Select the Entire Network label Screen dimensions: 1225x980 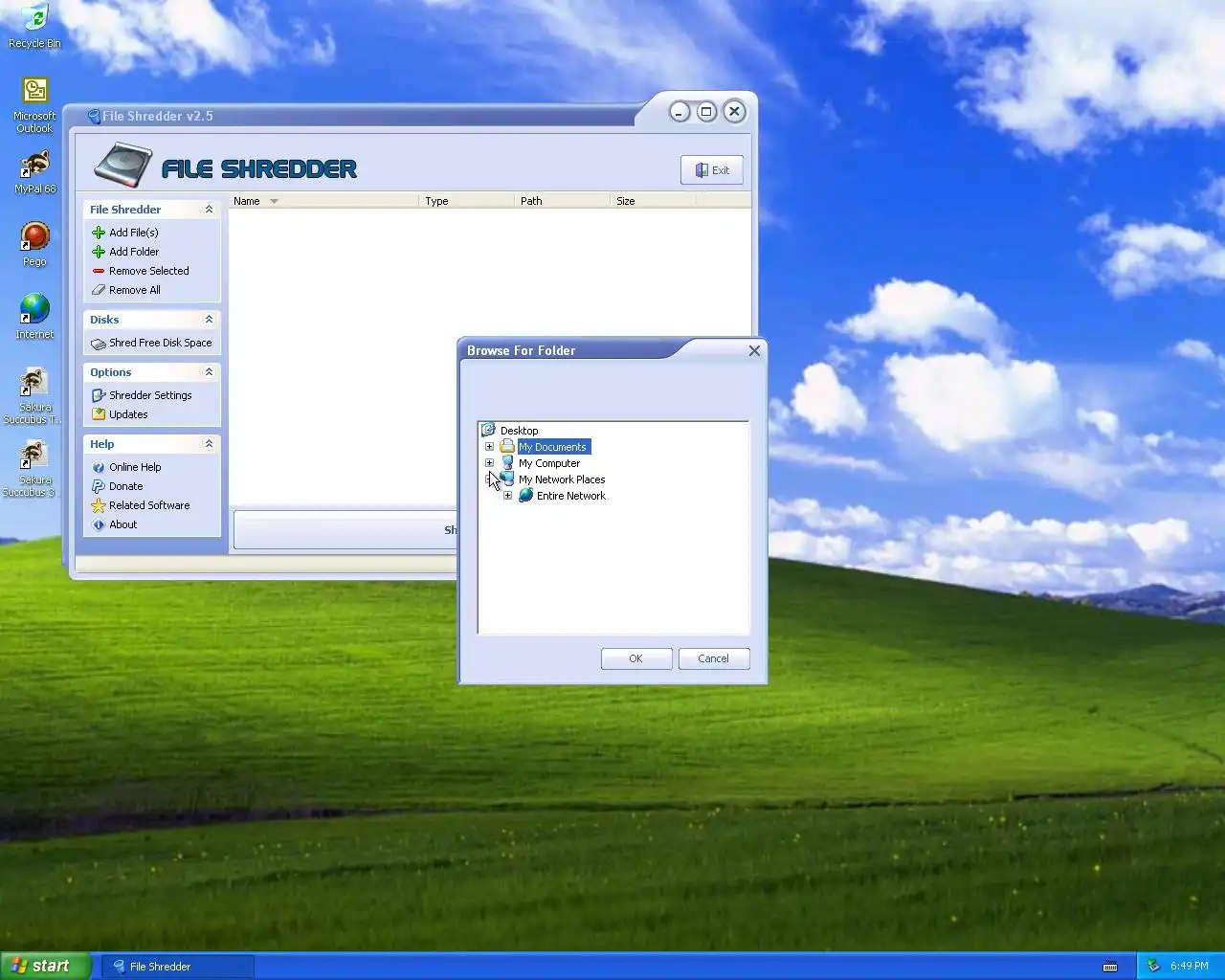click(x=571, y=496)
